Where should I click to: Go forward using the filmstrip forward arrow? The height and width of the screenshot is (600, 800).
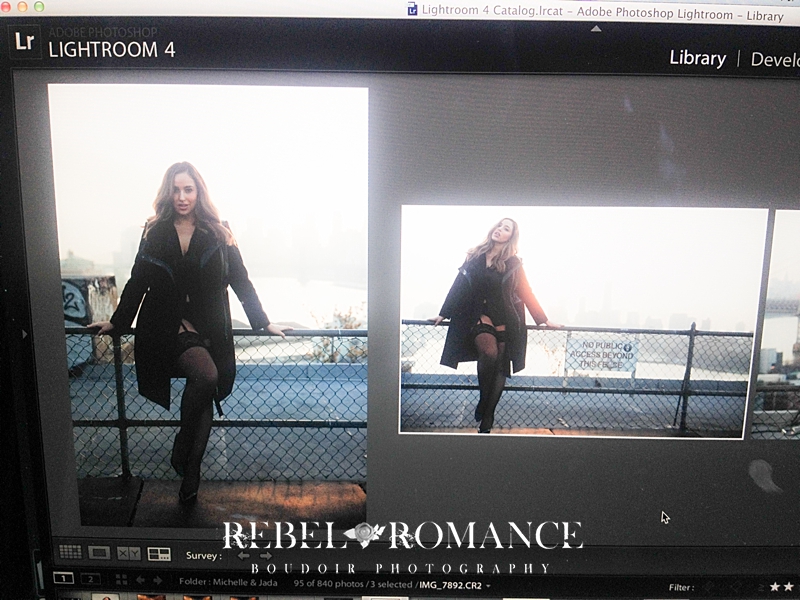tap(157, 580)
